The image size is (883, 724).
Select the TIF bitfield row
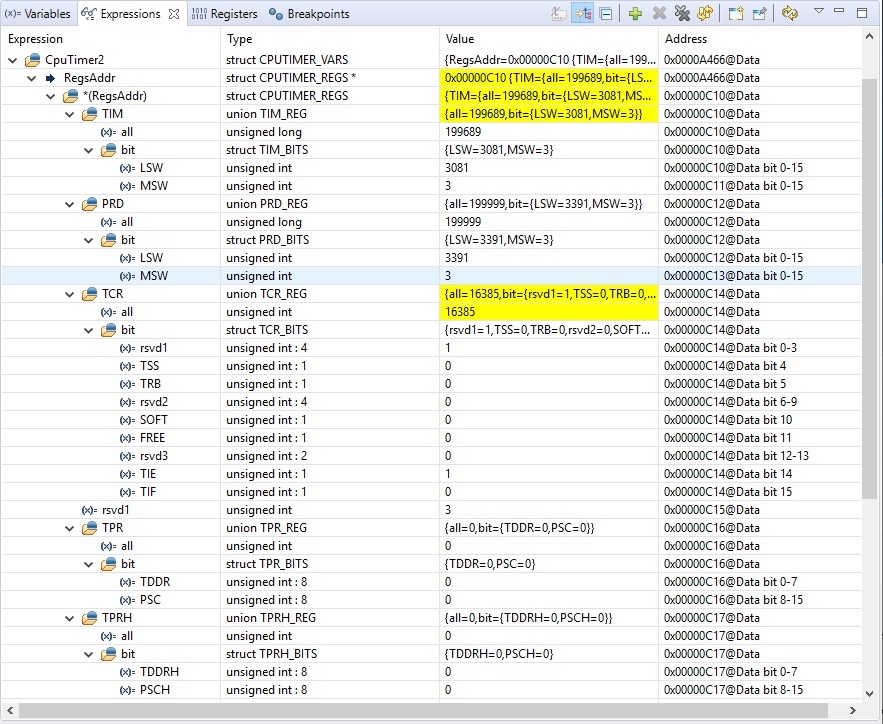(431, 492)
